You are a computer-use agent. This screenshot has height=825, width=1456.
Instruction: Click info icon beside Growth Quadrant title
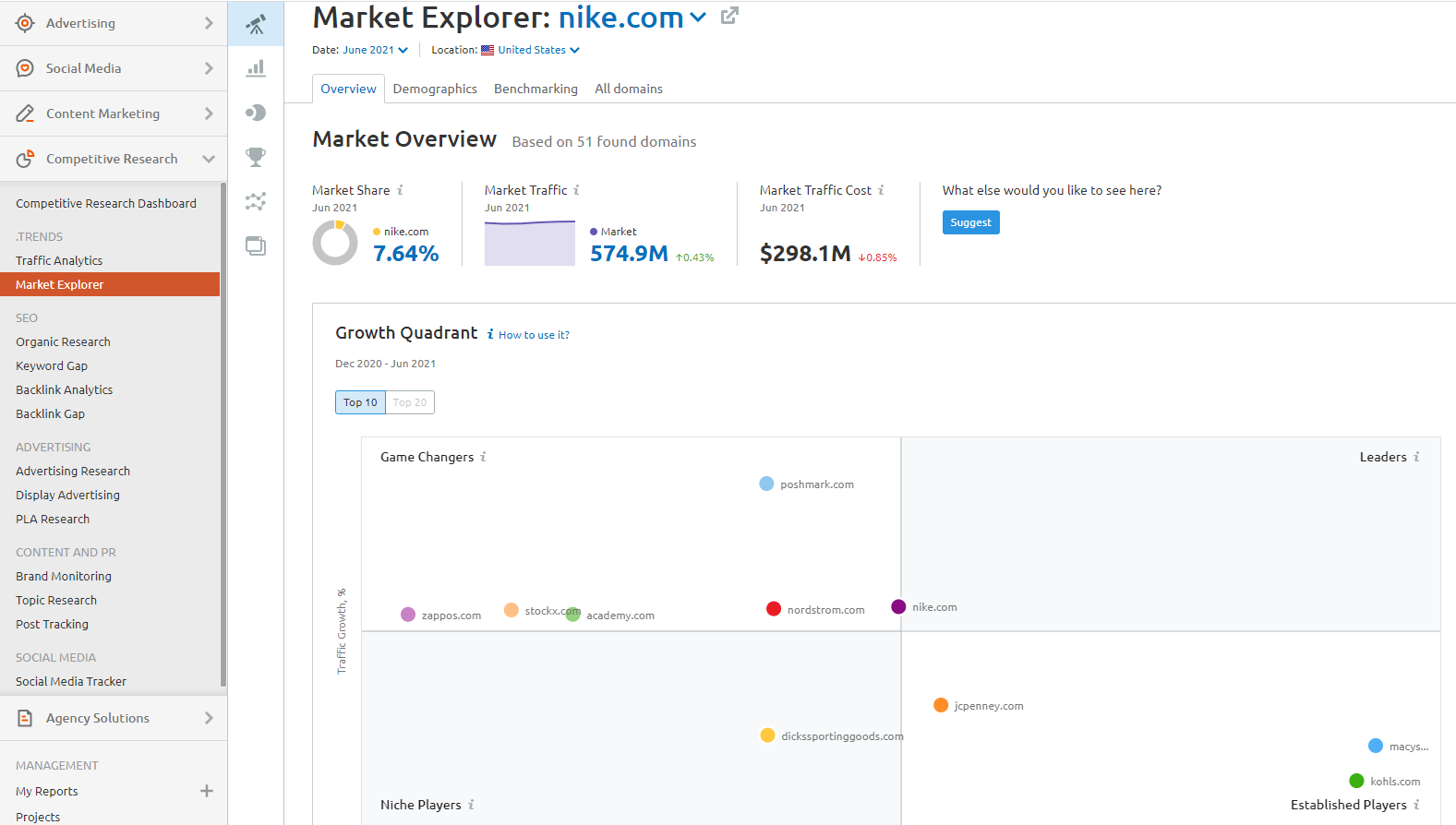(x=490, y=334)
